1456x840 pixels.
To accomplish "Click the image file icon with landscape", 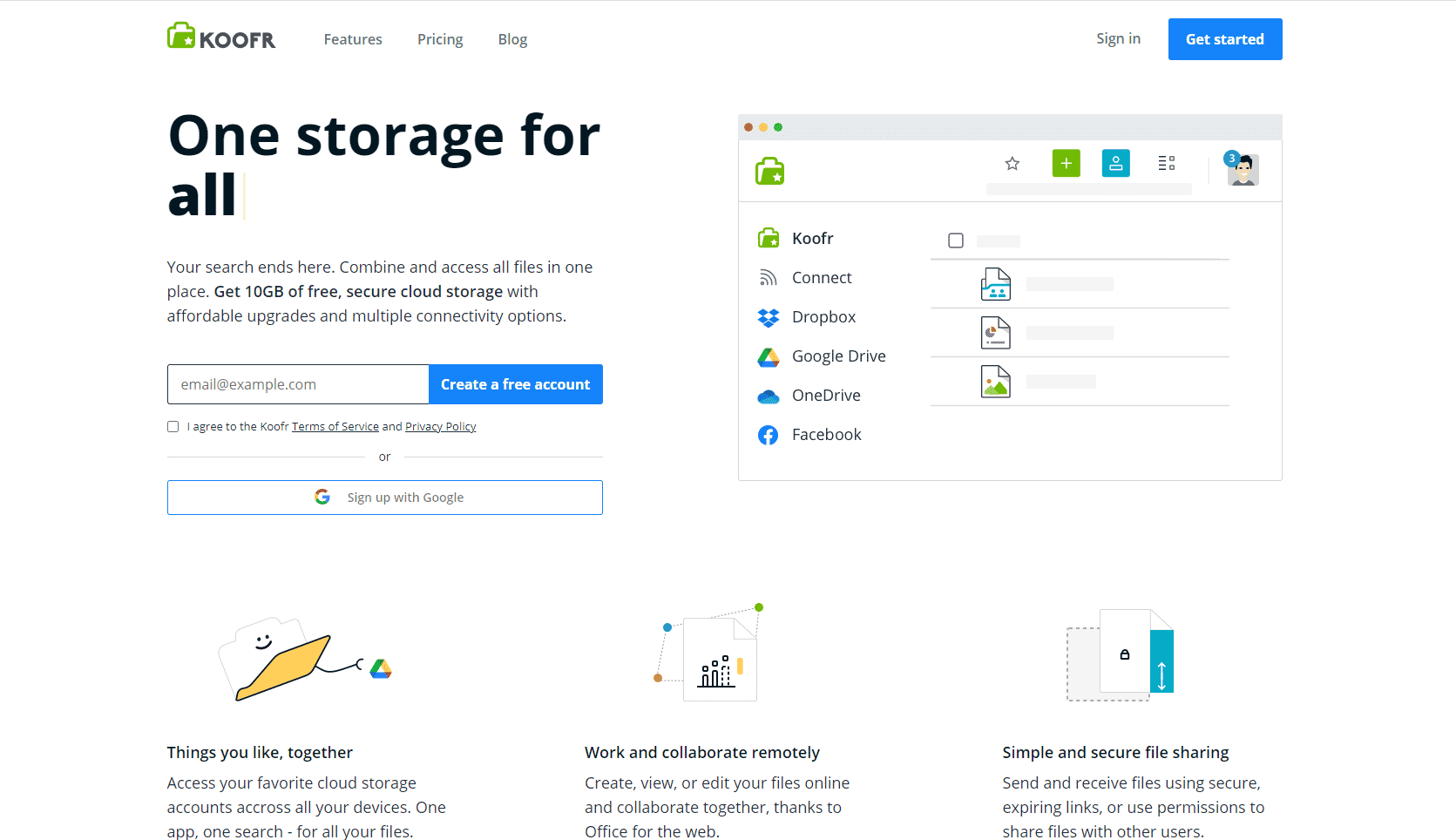I will tap(996, 382).
